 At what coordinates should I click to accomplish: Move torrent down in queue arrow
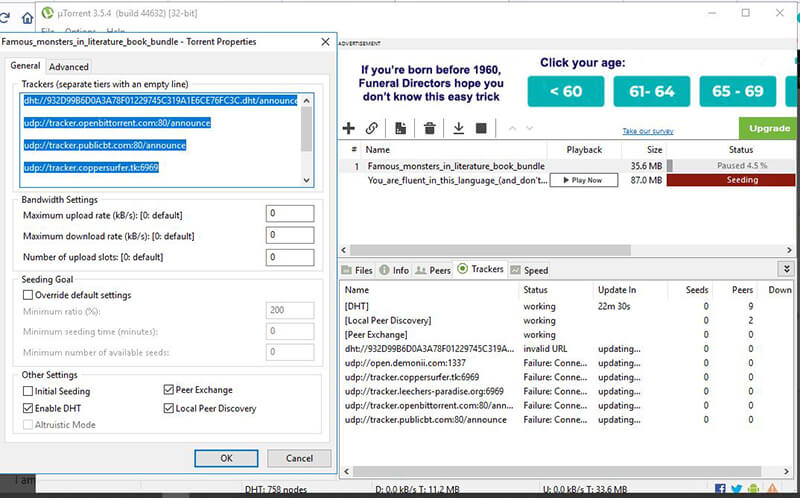[x=530, y=128]
